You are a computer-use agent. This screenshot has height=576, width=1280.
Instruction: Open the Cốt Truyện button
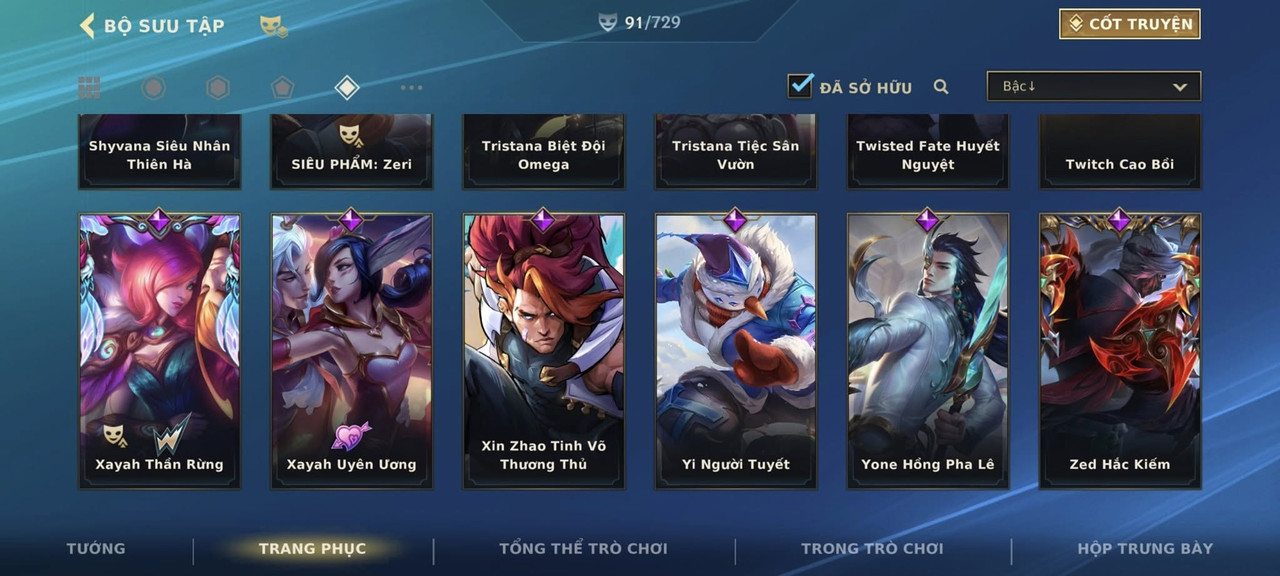point(1130,24)
